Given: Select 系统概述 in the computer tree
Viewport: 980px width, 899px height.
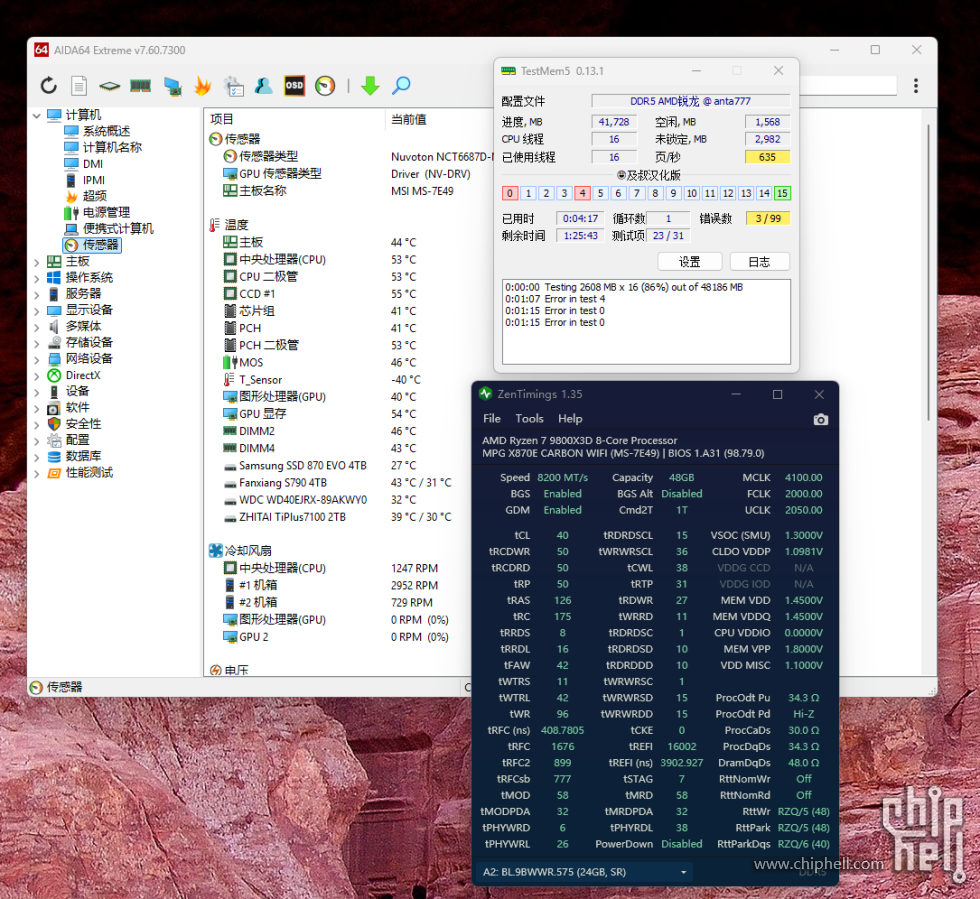Looking at the screenshot, I should (x=98, y=131).
